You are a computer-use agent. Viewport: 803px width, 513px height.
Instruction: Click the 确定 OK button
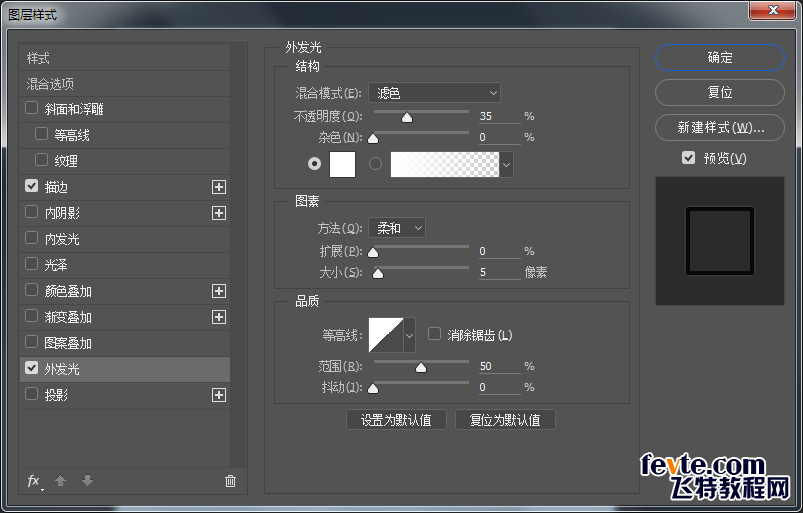[x=720, y=57]
